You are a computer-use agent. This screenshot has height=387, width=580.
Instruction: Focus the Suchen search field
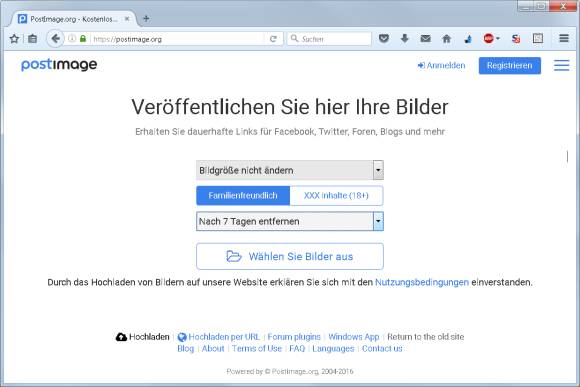click(329, 39)
